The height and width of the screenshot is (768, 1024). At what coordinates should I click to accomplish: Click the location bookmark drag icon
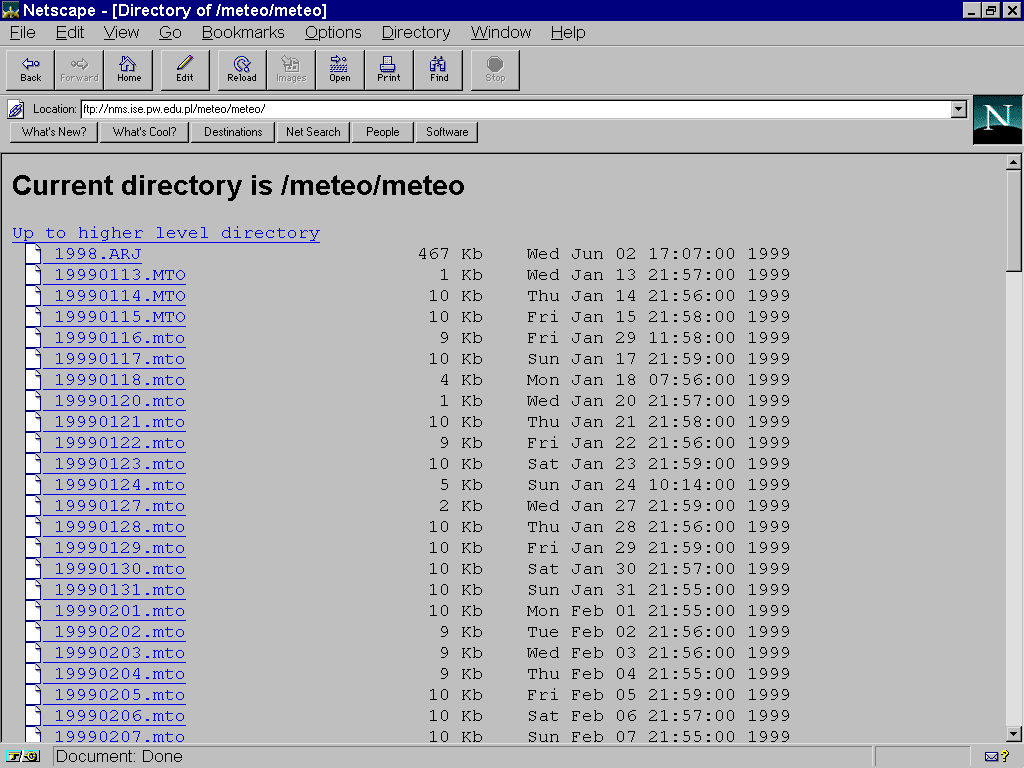coord(16,109)
